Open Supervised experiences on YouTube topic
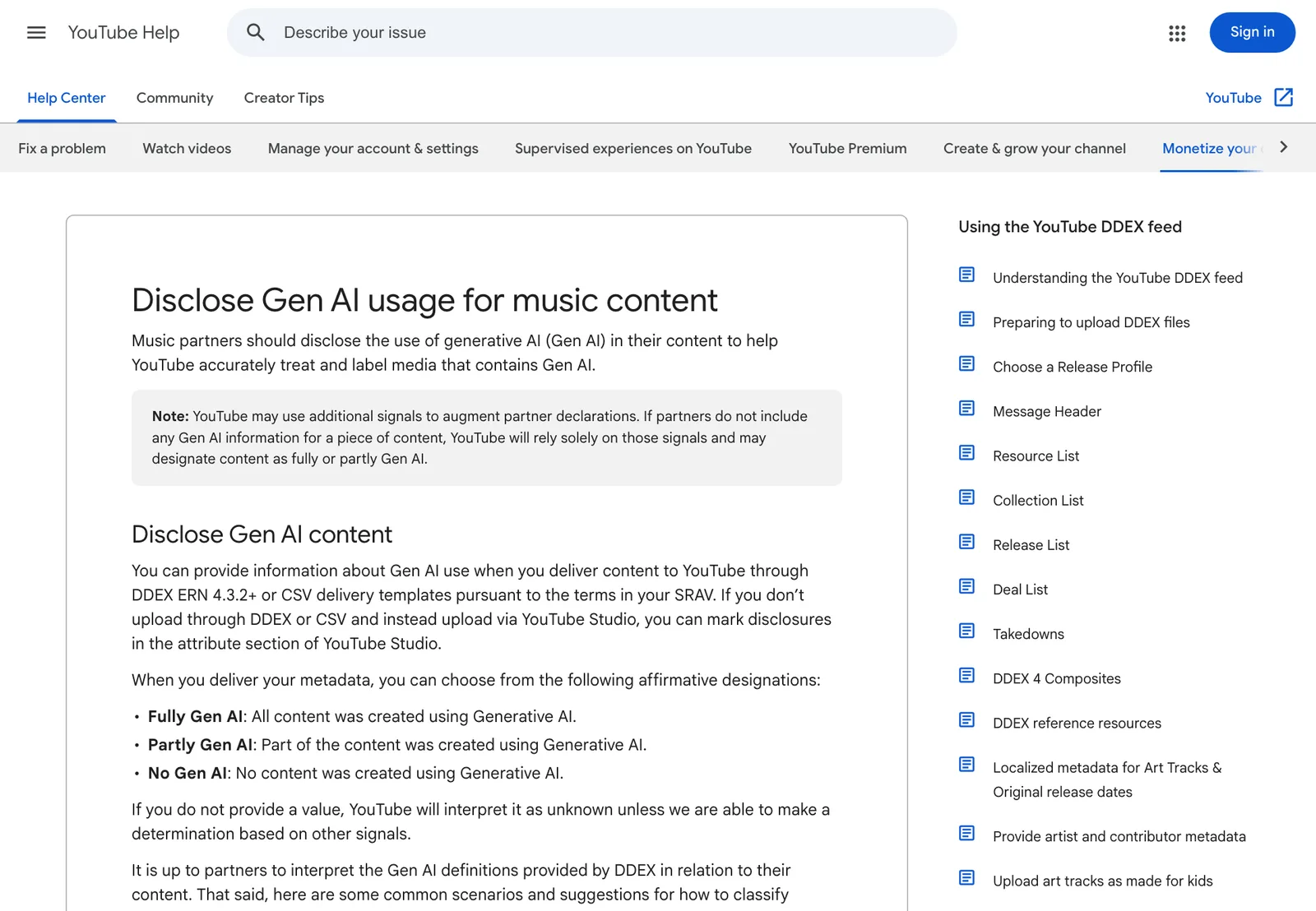The height and width of the screenshot is (911, 1316). point(633,149)
